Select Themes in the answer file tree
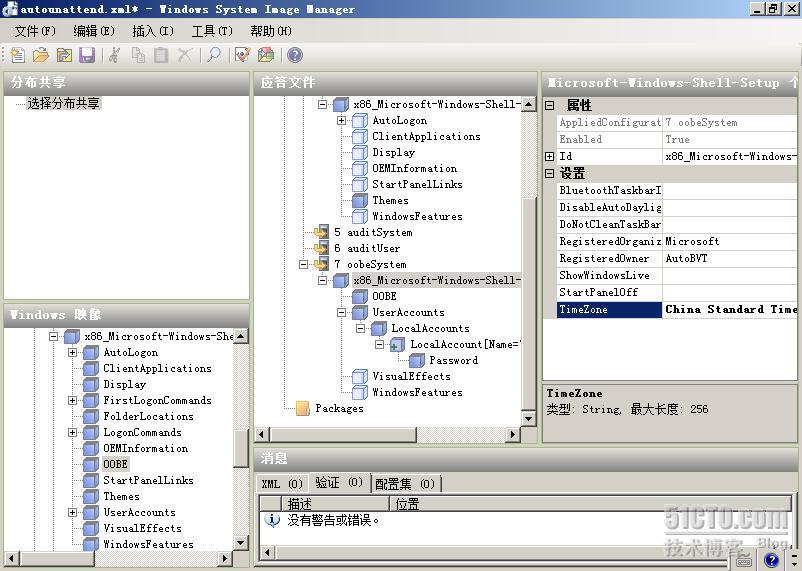802x571 pixels. (390, 200)
